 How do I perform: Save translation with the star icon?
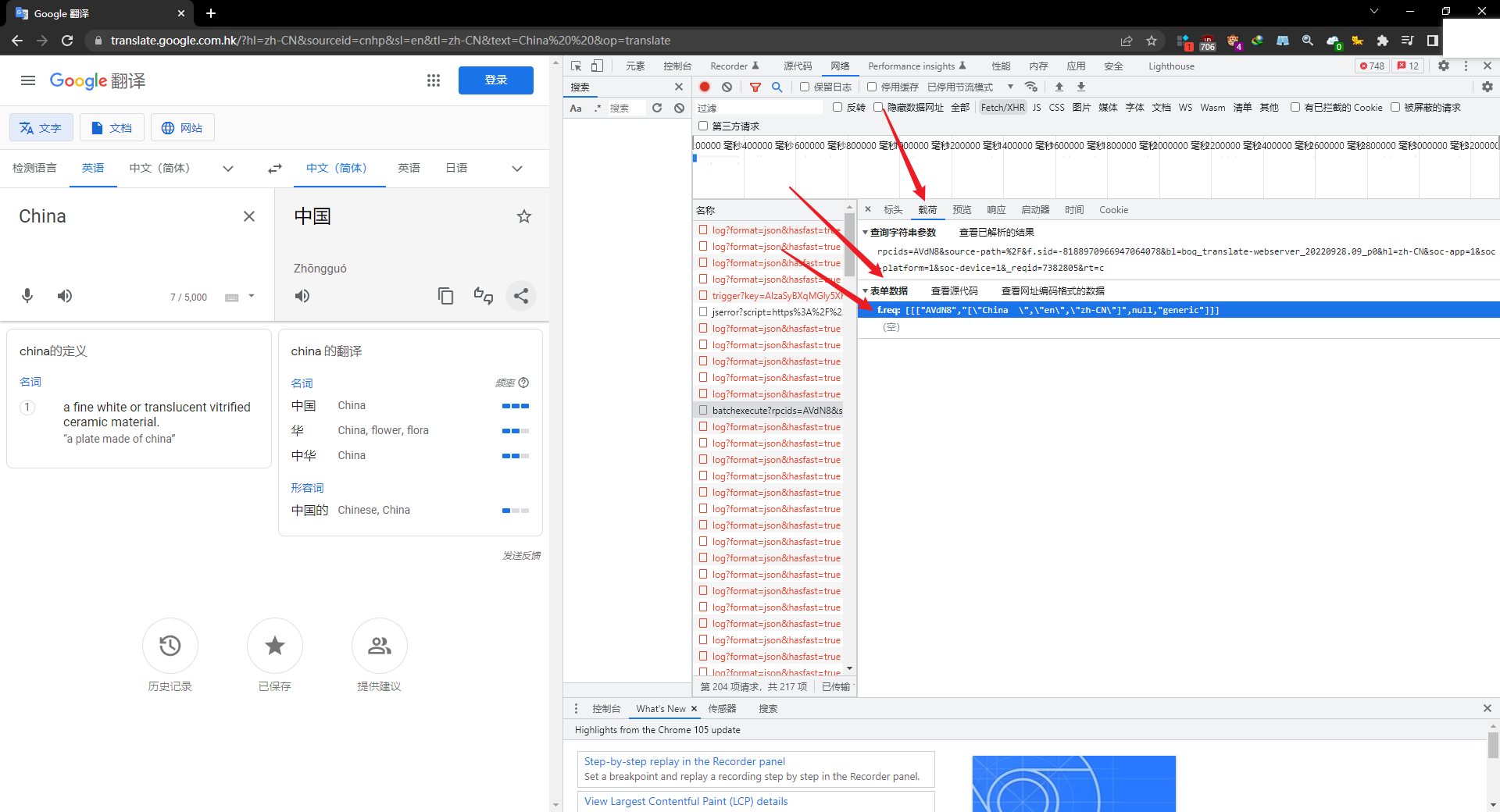[x=524, y=216]
